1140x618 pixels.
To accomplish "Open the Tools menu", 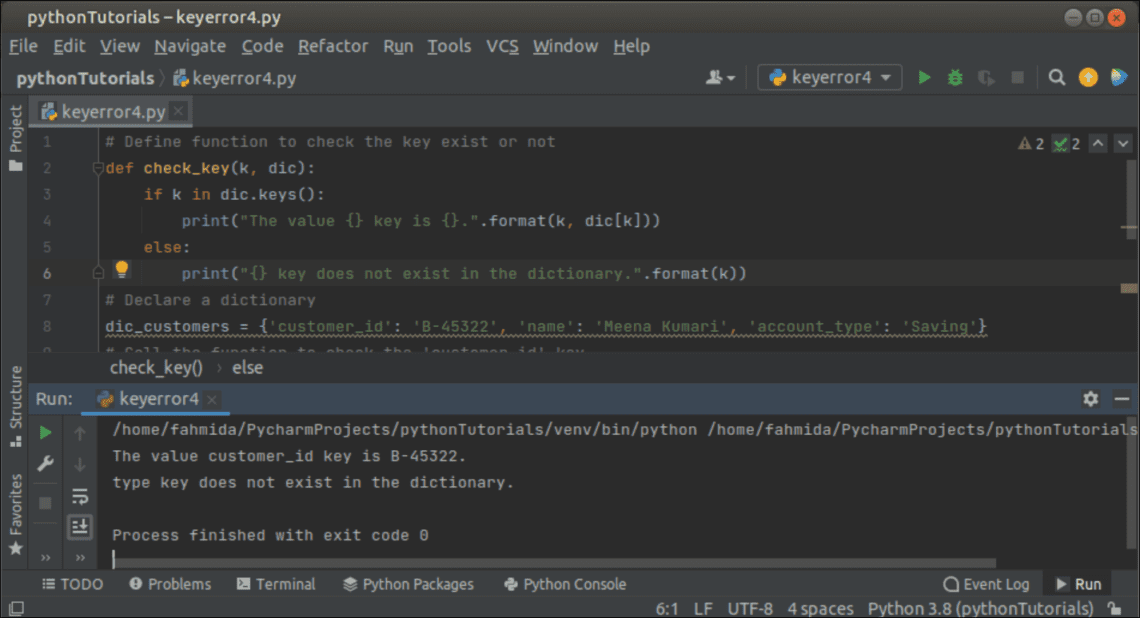I will [449, 46].
